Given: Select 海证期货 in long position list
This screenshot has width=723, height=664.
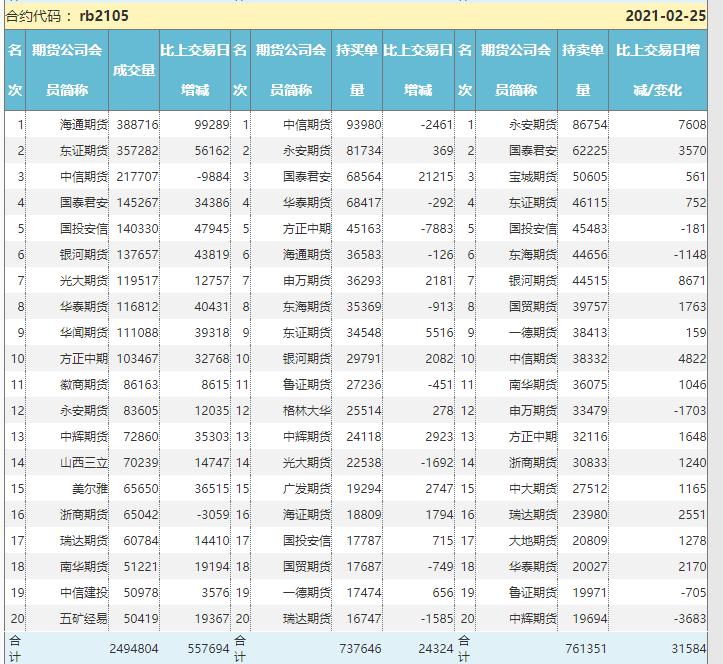Looking at the screenshot, I should (307, 515).
